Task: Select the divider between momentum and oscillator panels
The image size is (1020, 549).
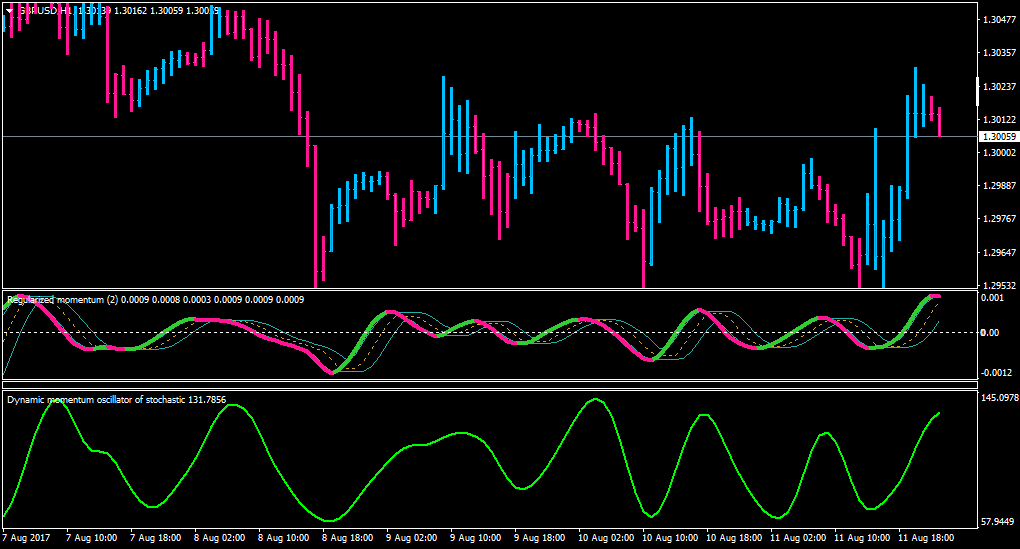Action: pyautogui.click(x=490, y=385)
